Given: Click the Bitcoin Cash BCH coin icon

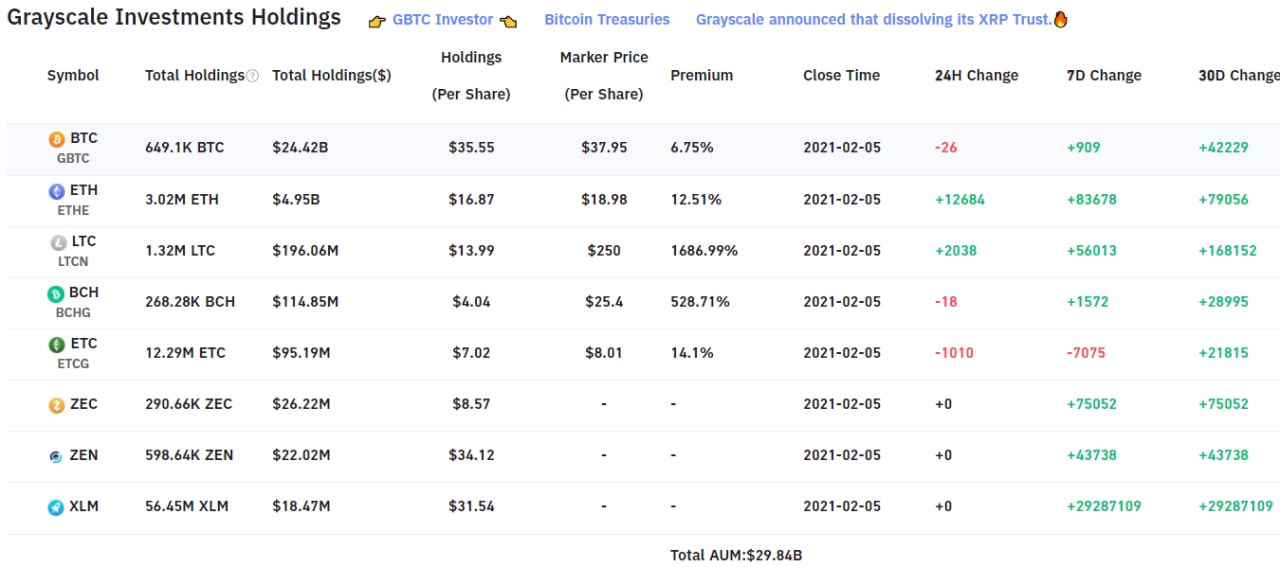Looking at the screenshot, I should pos(57,294).
